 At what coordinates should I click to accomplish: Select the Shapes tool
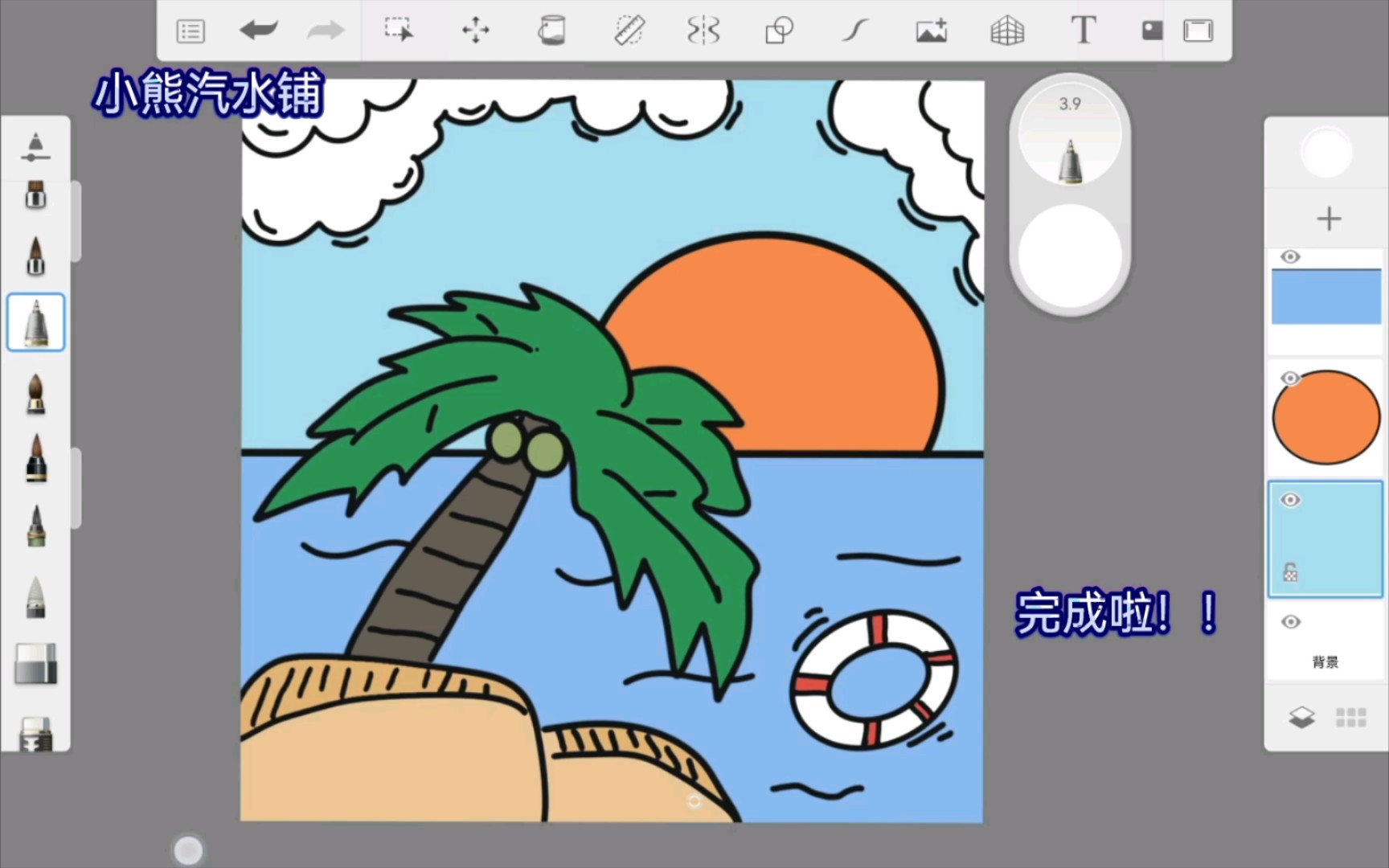(x=779, y=31)
